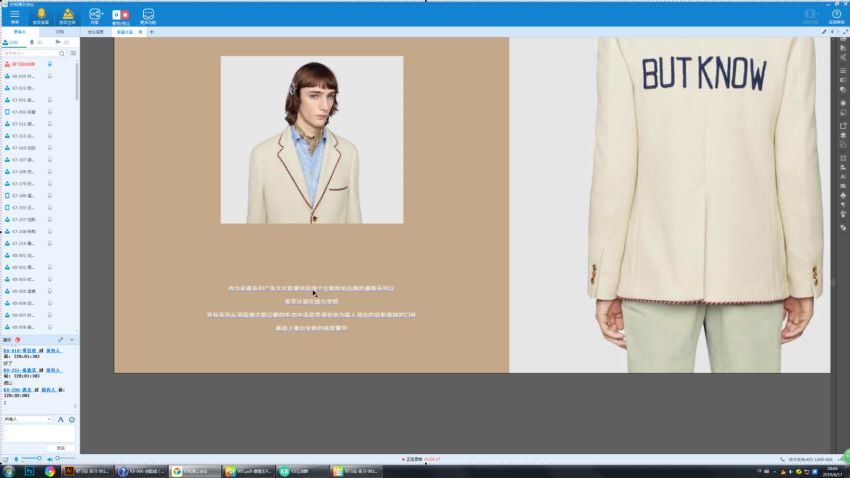Toggle microphone for participant K8-007
Viewport: 850px width, 478px height.
pyautogui.click(x=50, y=315)
